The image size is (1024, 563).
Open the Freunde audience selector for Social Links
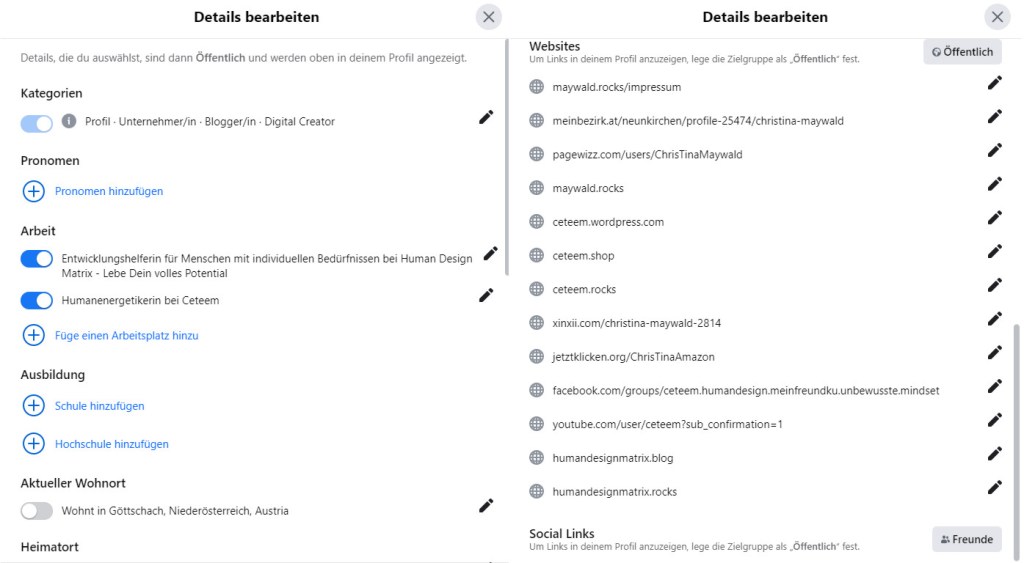(x=966, y=539)
